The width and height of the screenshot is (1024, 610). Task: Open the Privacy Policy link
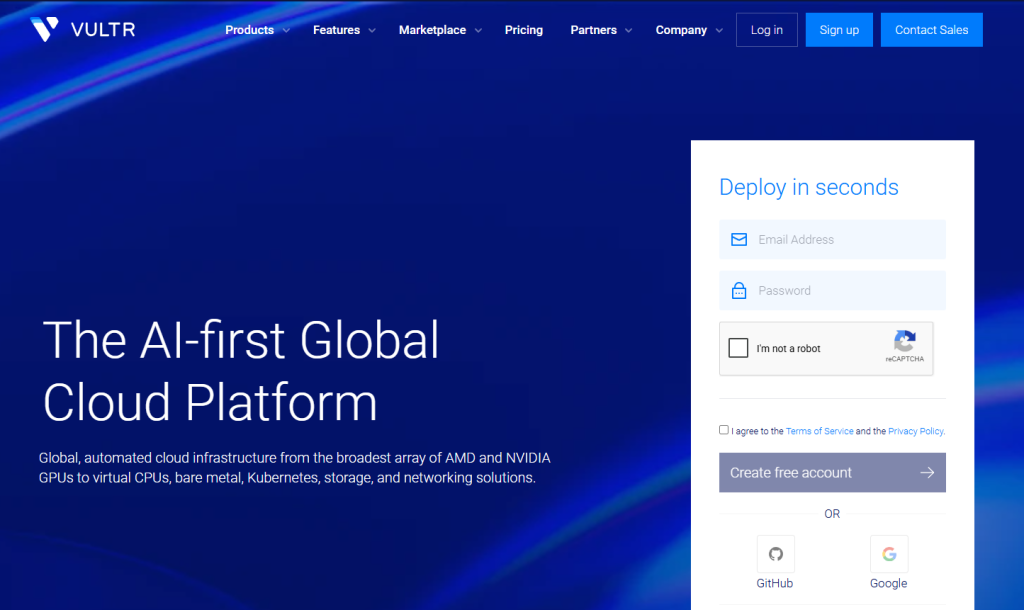(916, 431)
